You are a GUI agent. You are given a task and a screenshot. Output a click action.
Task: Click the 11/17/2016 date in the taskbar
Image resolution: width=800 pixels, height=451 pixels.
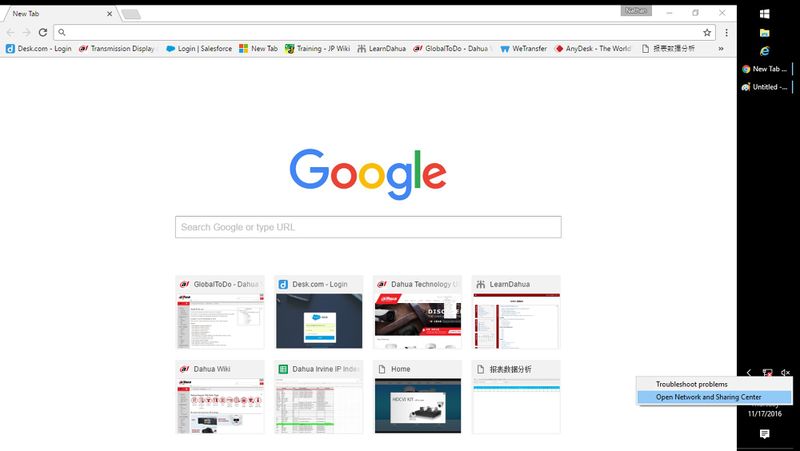click(x=765, y=414)
